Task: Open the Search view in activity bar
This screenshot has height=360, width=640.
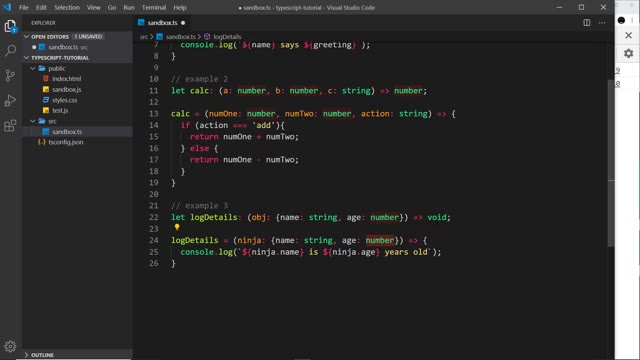Action: tap(10, 51)
